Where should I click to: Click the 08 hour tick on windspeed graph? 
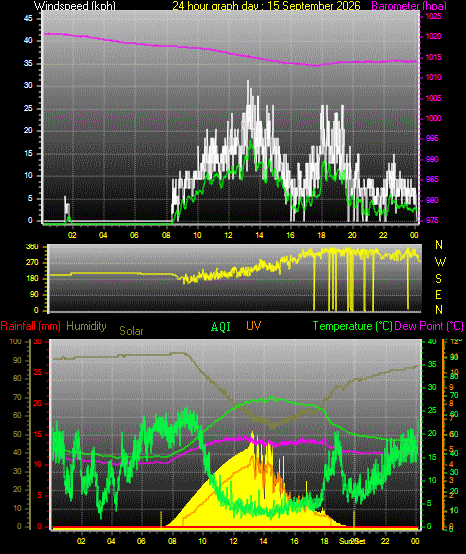click(166, 235)
